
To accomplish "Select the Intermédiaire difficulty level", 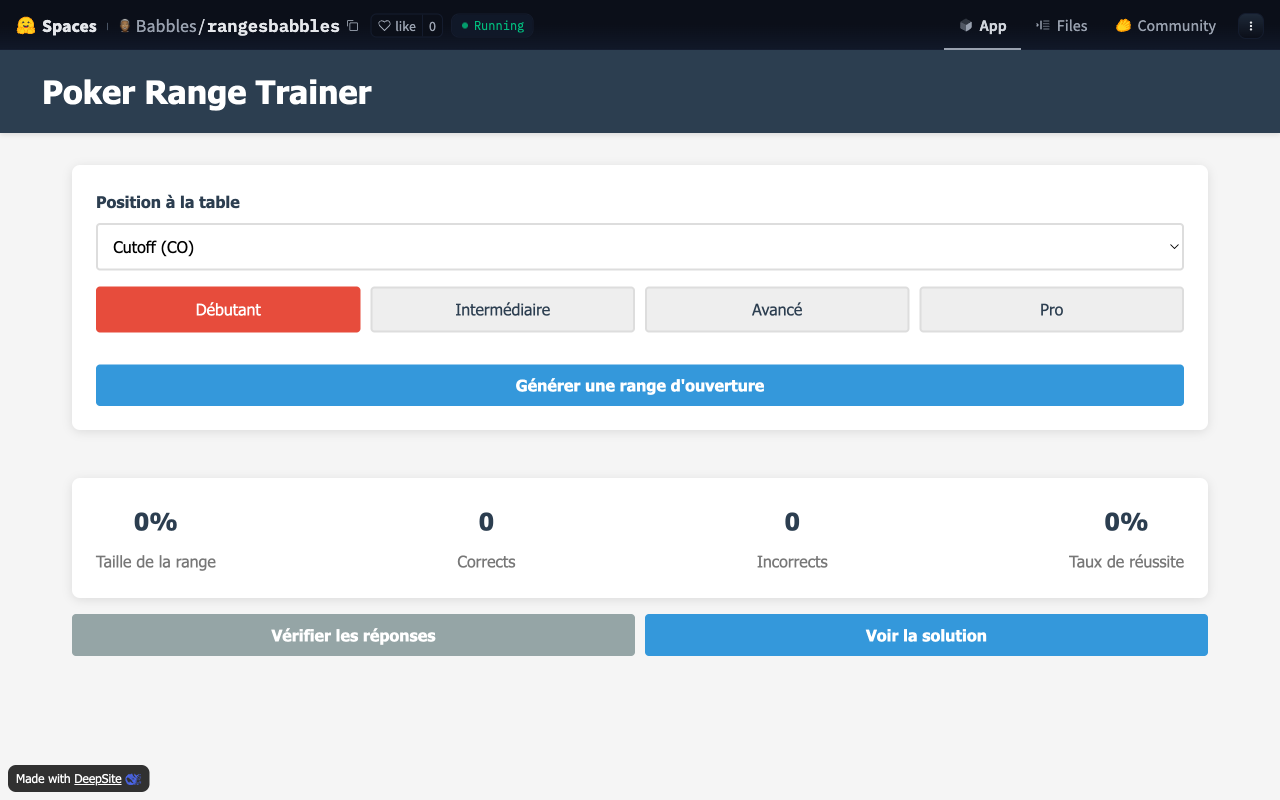I will [503, 310].
